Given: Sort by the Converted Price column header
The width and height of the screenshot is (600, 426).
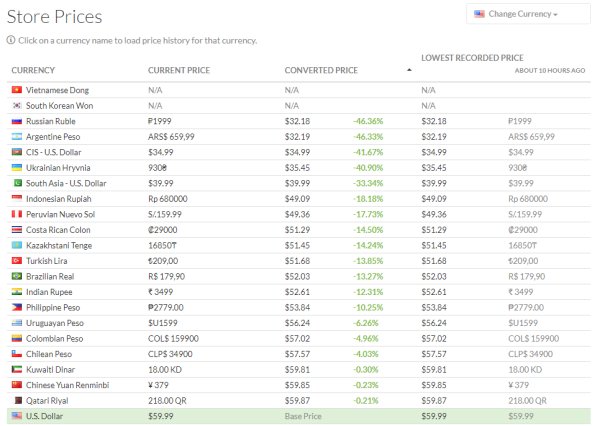Looking at the screenshot, I should pos(321,71).
